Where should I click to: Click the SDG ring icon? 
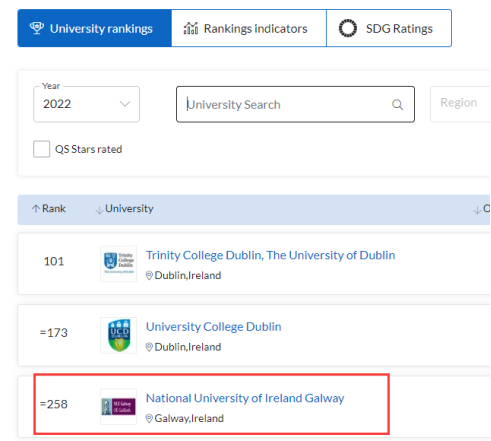(348, 28)
